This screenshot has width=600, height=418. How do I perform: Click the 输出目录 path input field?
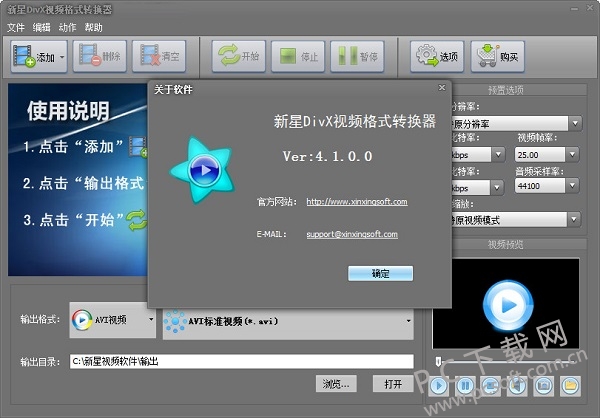(241, 361)
